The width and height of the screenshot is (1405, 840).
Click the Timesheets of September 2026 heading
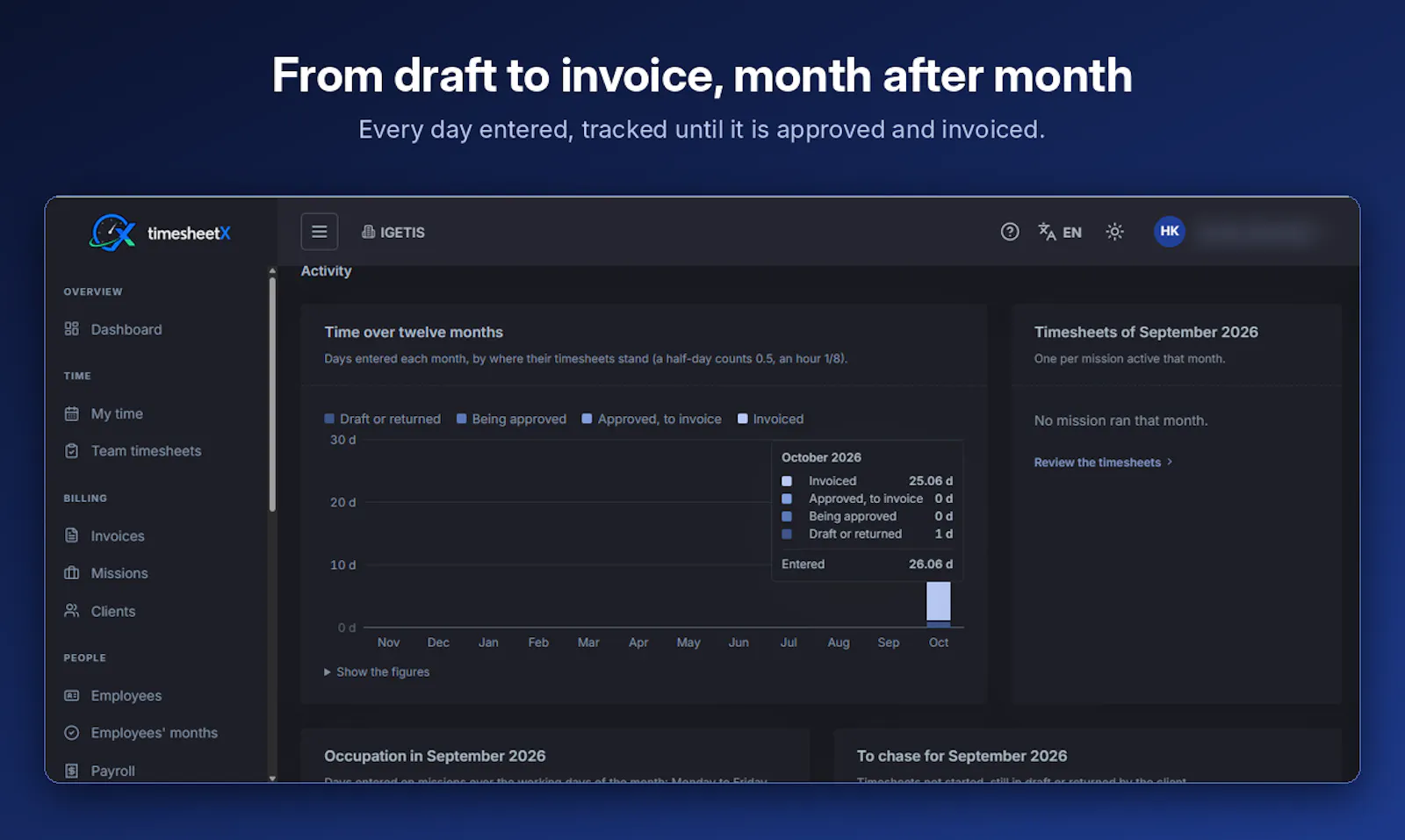click(1146, 332)
